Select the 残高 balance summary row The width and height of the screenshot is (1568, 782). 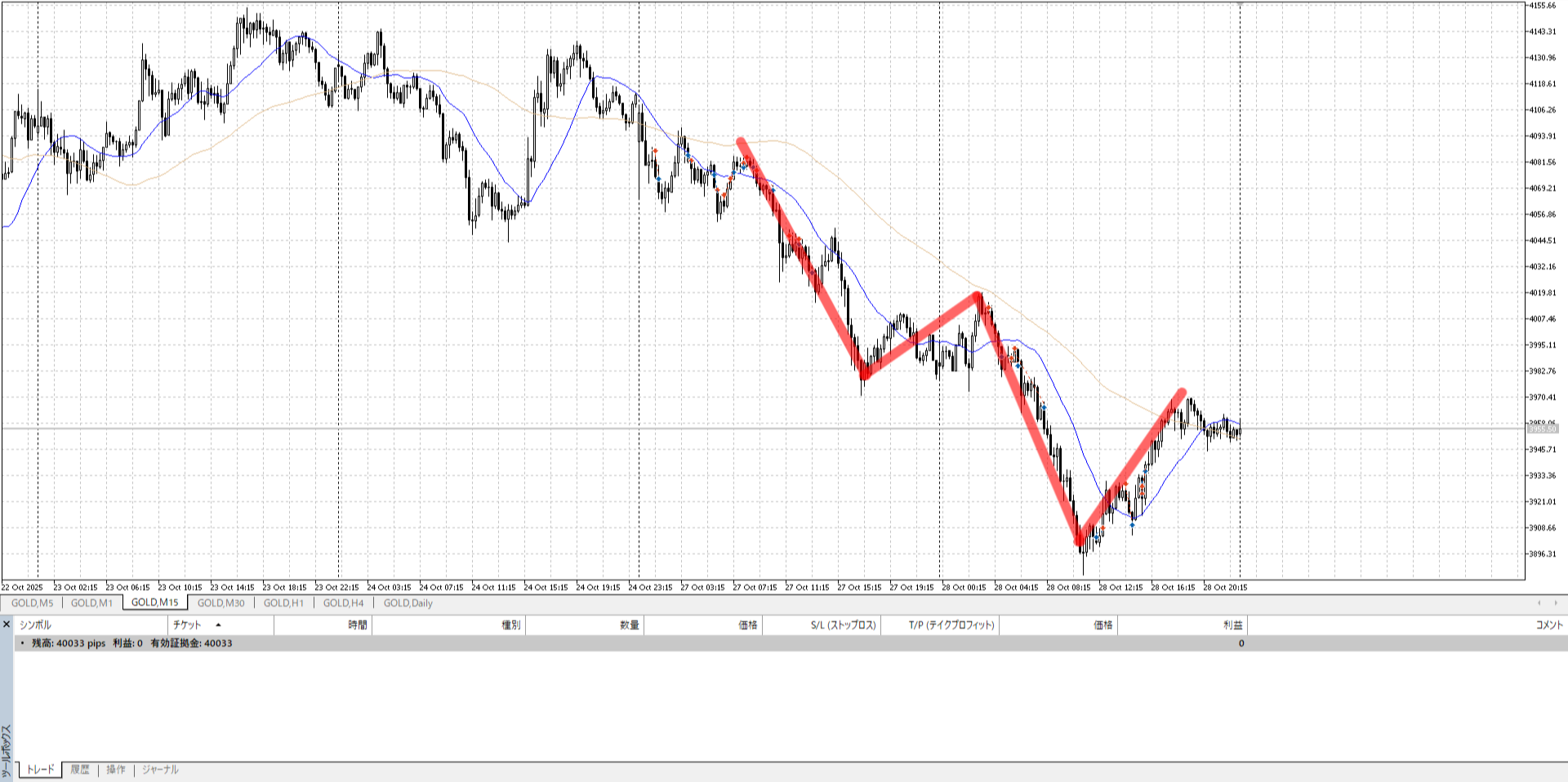pyautogui.click(x=132, y=643)
